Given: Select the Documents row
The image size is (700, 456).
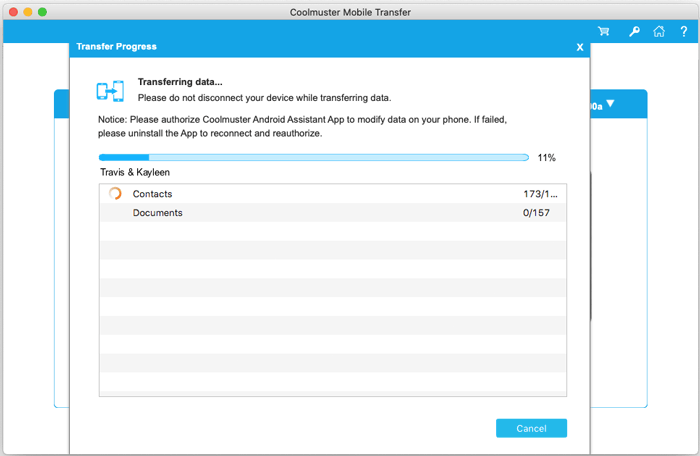Looking at the screenshot, I should (x=333, y=213).
